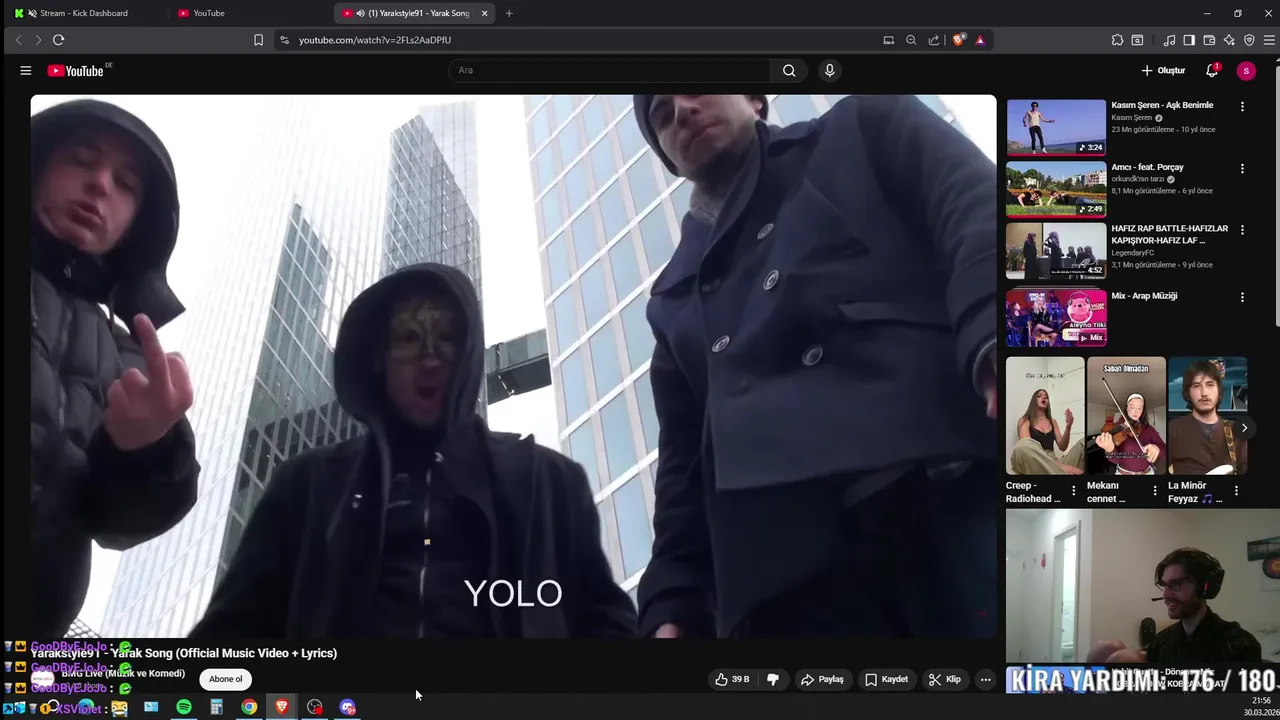This screenshot has width=1280, height=720.
Task: Reload the current page
Action: pos(58,40)
